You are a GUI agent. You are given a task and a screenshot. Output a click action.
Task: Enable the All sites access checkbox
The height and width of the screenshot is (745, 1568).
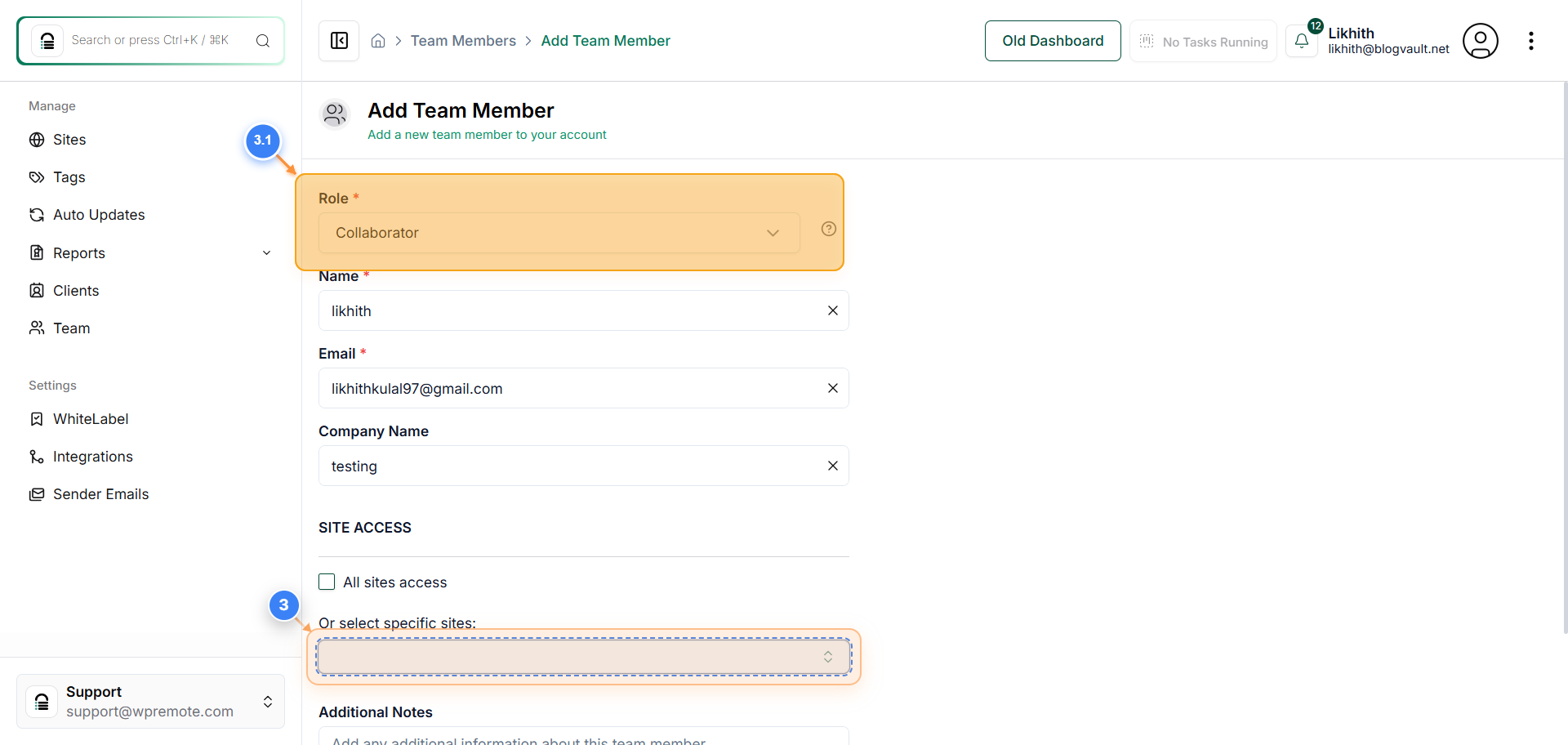tap(327, 582)
